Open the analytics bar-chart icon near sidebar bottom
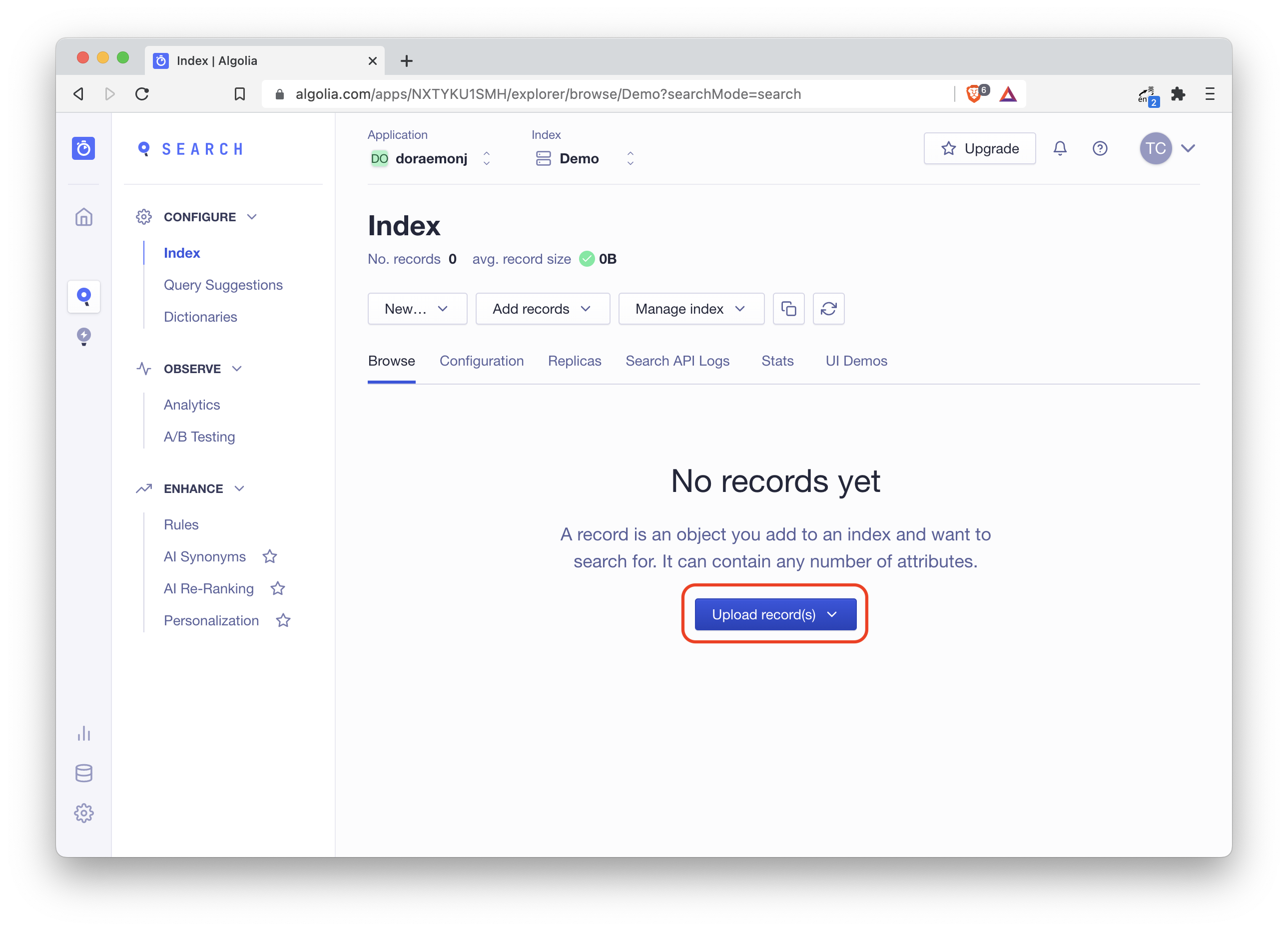This screenshot has width=1288, height=931. (83, 733)
